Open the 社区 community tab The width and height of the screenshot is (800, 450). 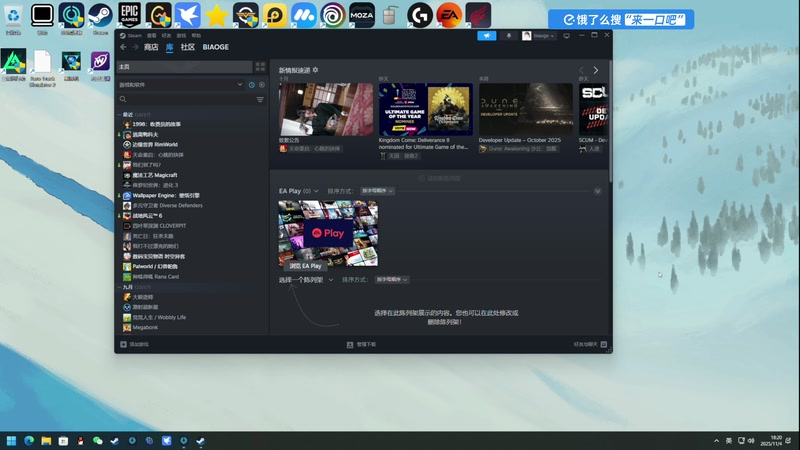click(x=188, y=47)
